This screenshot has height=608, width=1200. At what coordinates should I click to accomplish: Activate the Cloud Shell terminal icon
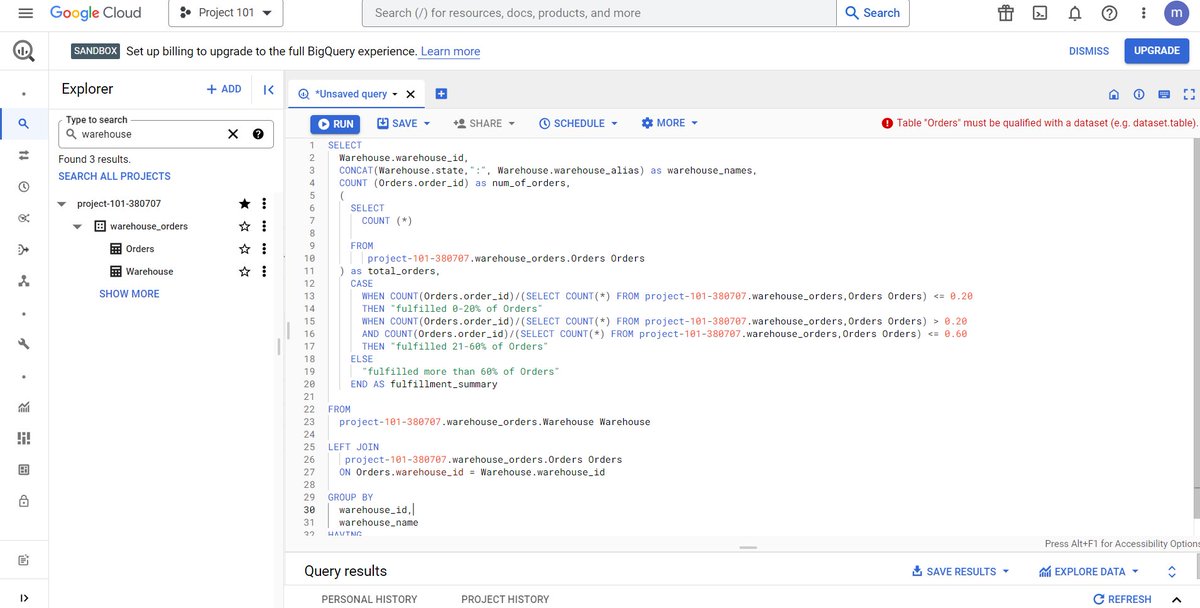(x=1040, y=13)
